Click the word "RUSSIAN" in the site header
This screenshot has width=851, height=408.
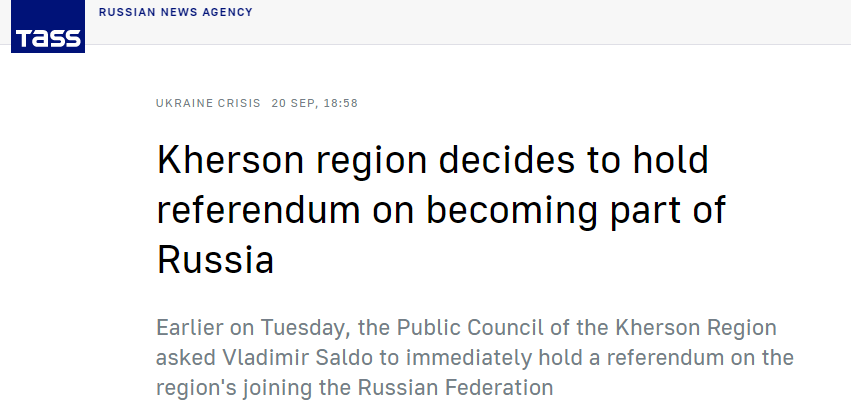pos(126,12)
